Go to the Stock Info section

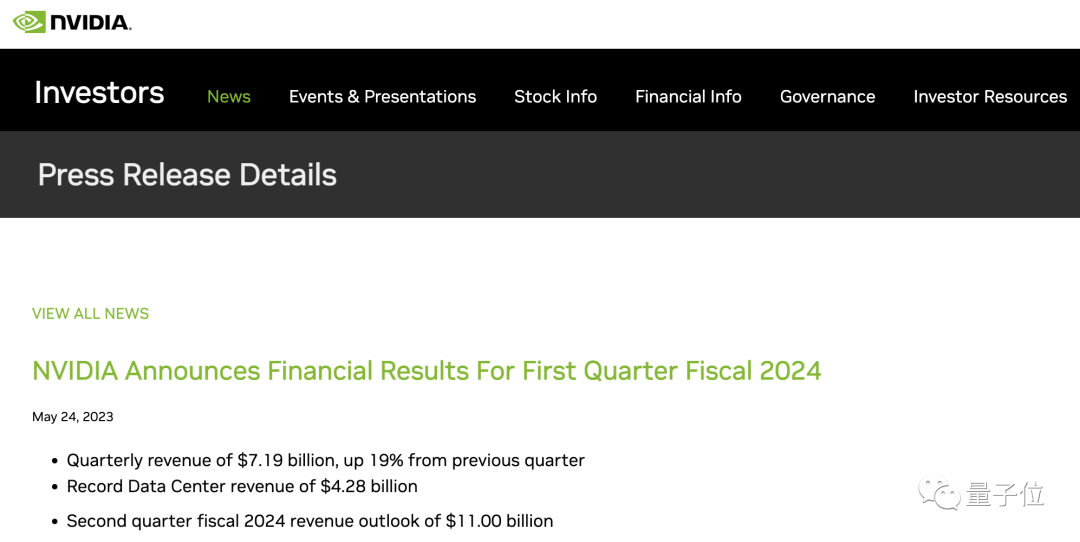click(x=555, y=97)
